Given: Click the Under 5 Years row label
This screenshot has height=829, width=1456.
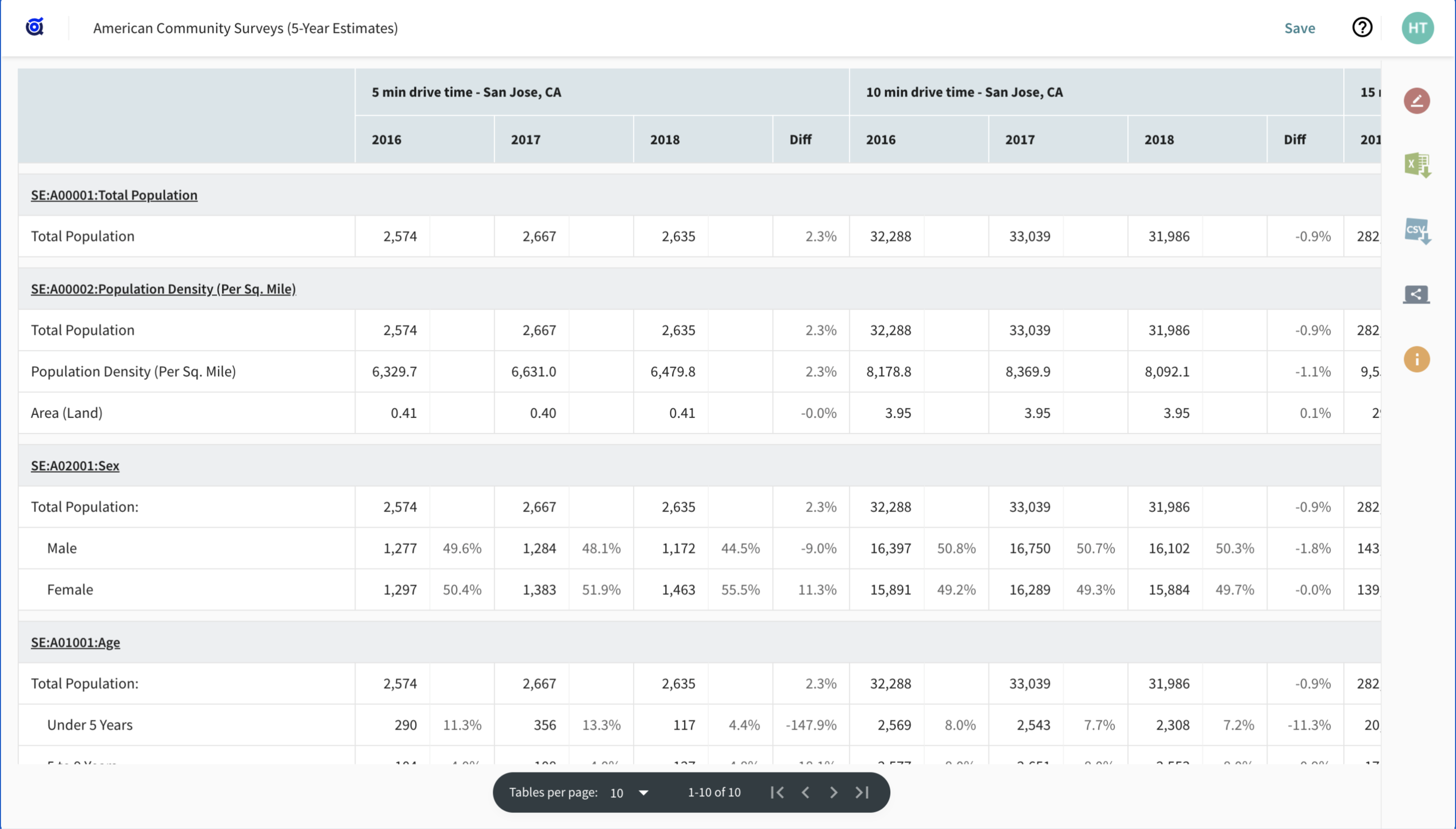Looking at the screenshot, I should click(x=89, y=725).
